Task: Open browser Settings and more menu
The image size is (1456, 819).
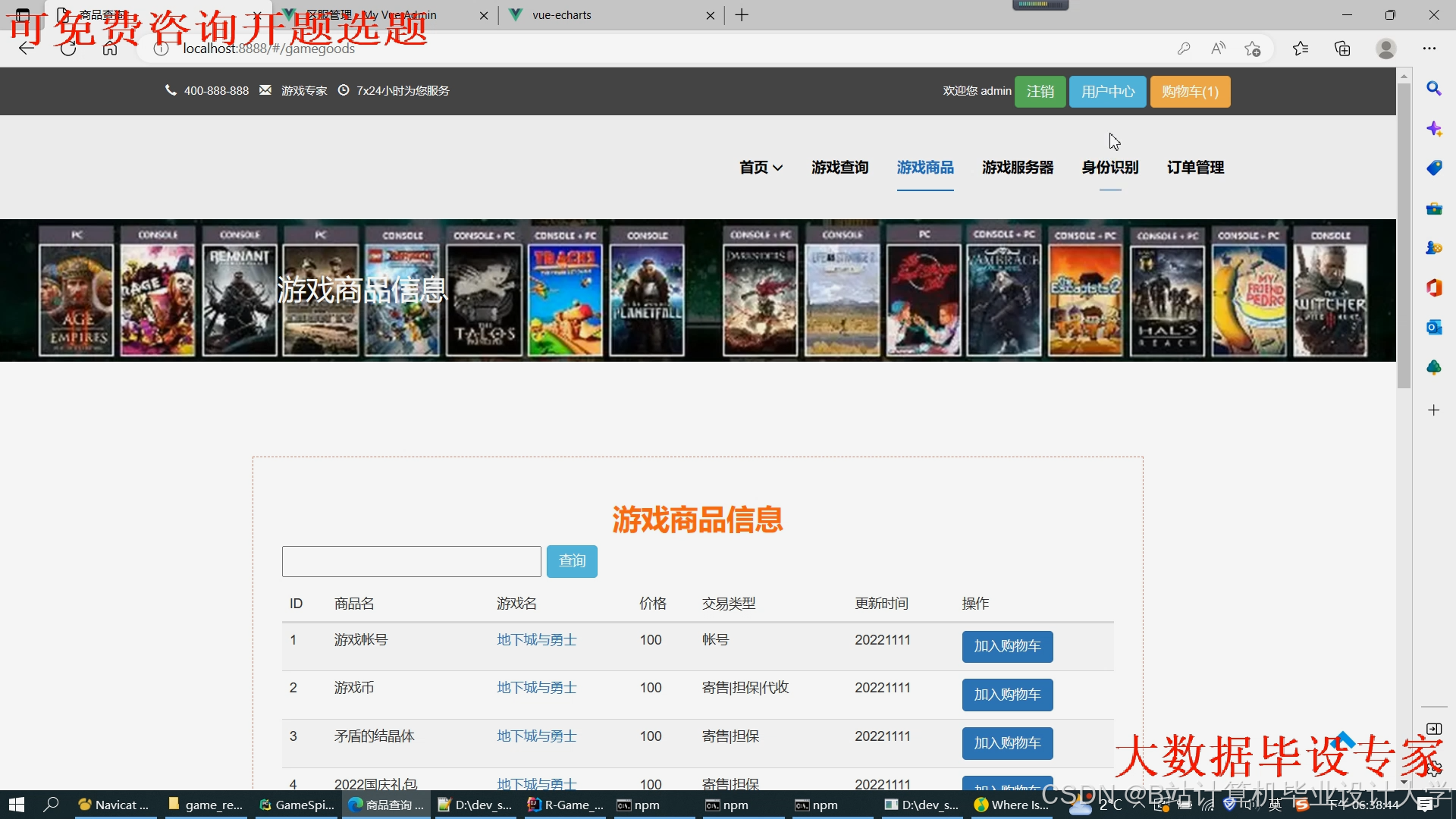Action: click(1429, 49)
